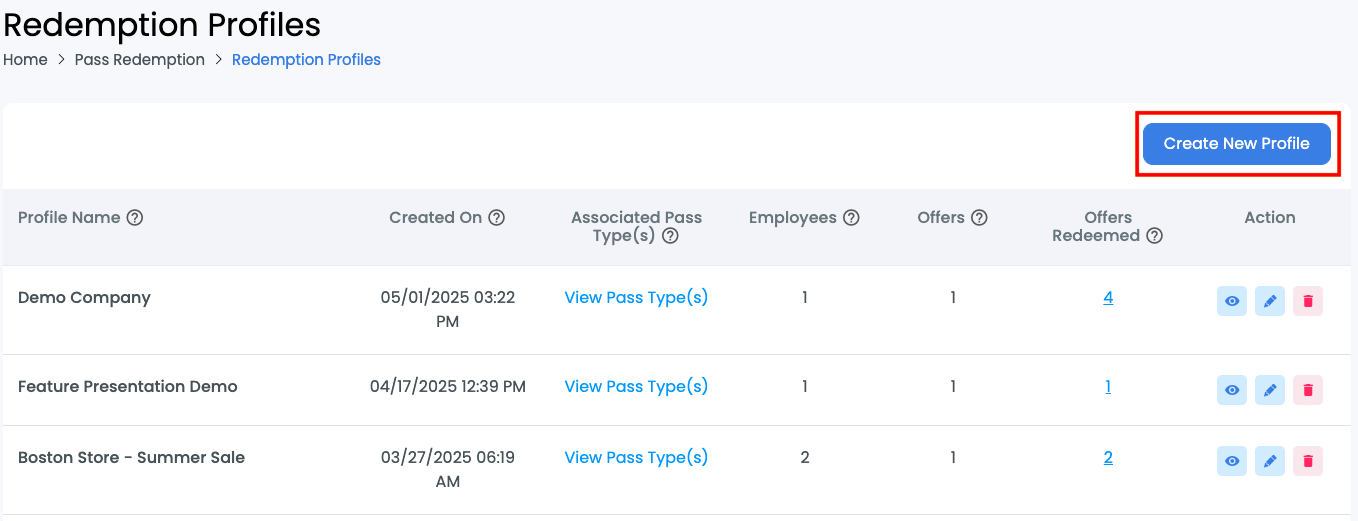1358x521 pixels.
Task: Open the Offers Redeemed help icon
Action: click(1154, 236)
